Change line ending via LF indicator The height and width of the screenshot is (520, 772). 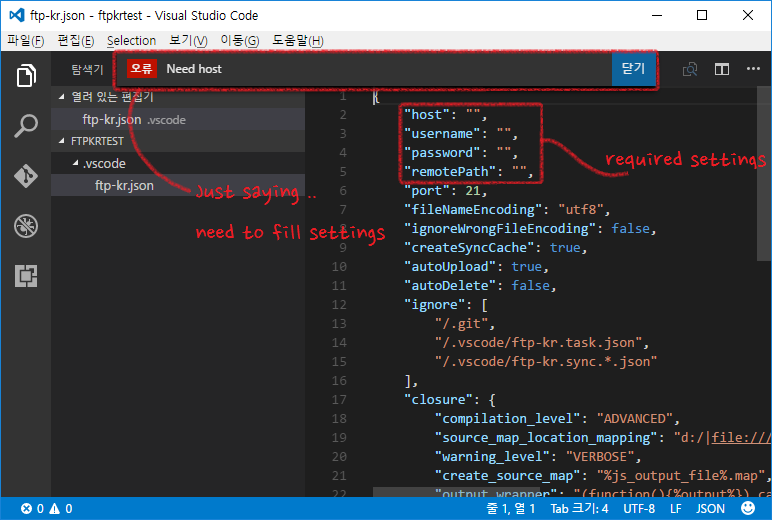pyautogui.click(x=676, y=509)
